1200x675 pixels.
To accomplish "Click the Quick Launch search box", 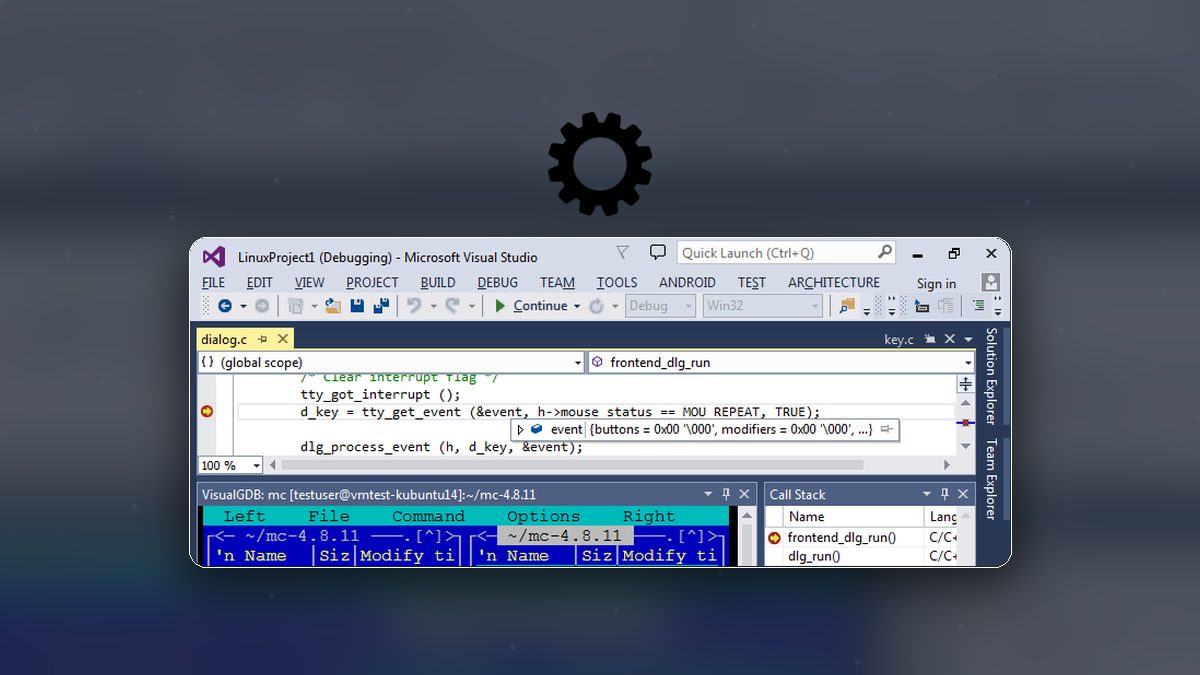I will [x=786, y=253].
